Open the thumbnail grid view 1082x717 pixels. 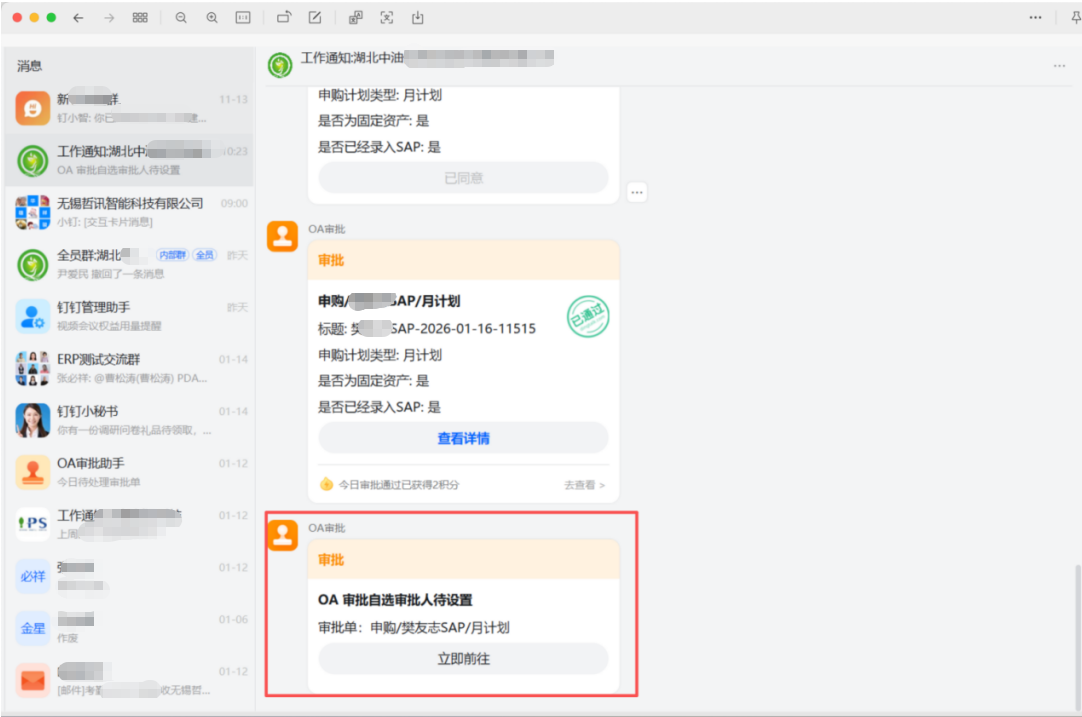(x=140, y=18)
